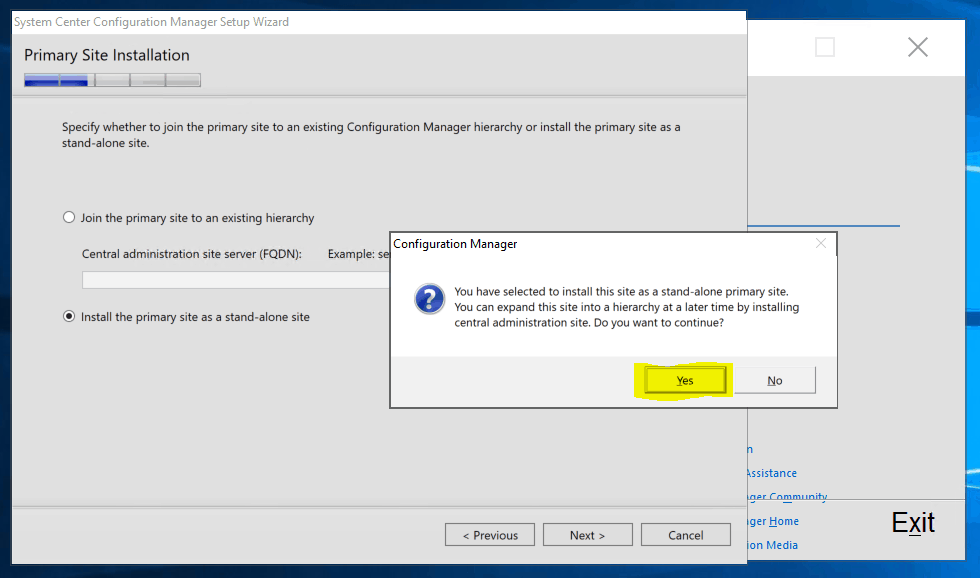
Task: Click the Central administration site server field
Action: coord(236,280)
